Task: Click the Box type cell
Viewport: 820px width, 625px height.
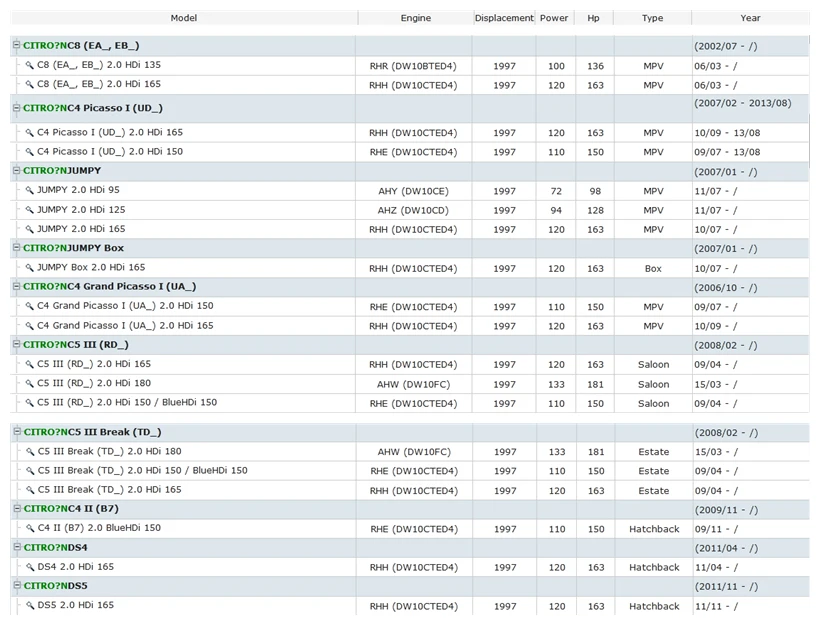Action: click(653, 269)
